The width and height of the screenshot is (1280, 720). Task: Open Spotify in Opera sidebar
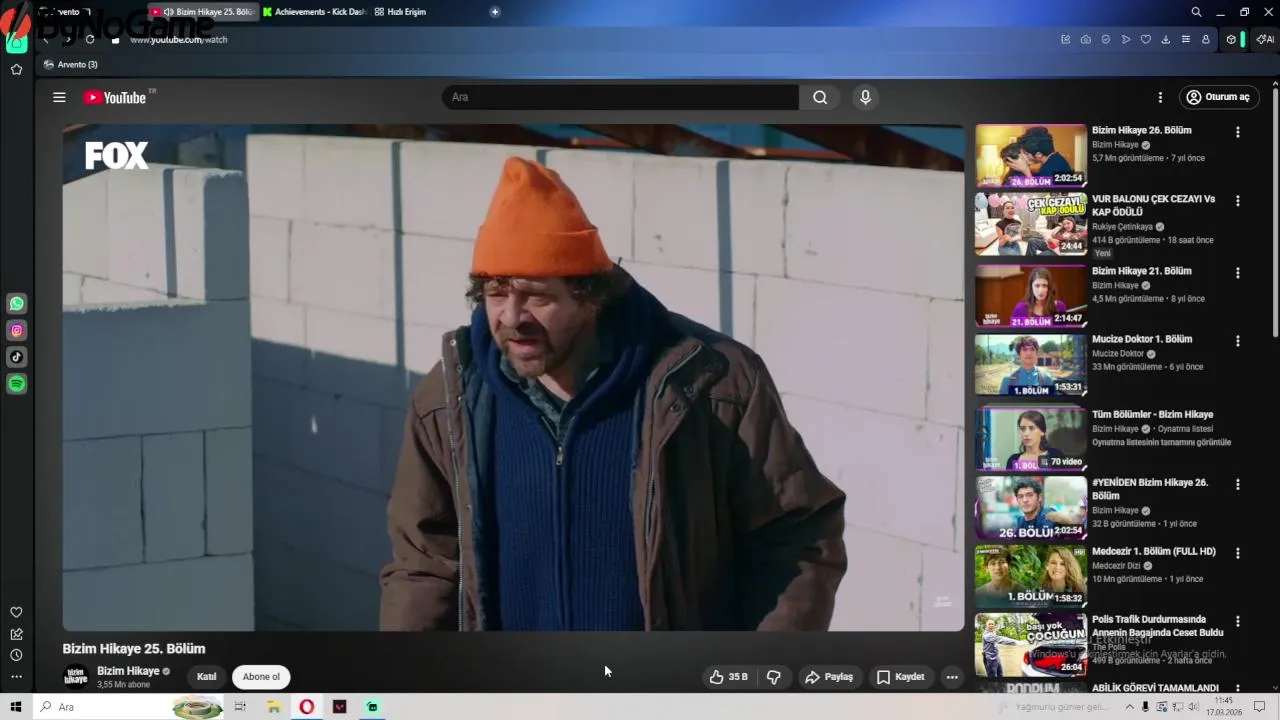(17, 384)
